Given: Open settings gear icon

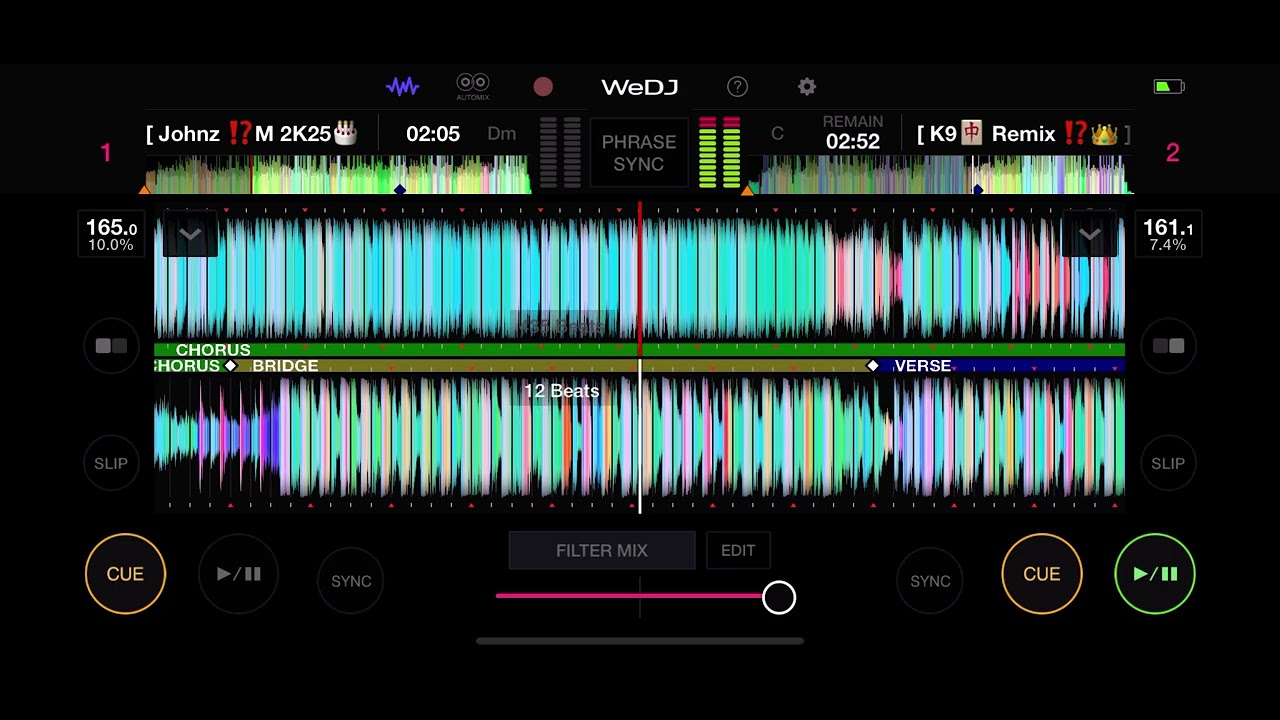Looking at the screenshot, I should (x=807, y=87).
